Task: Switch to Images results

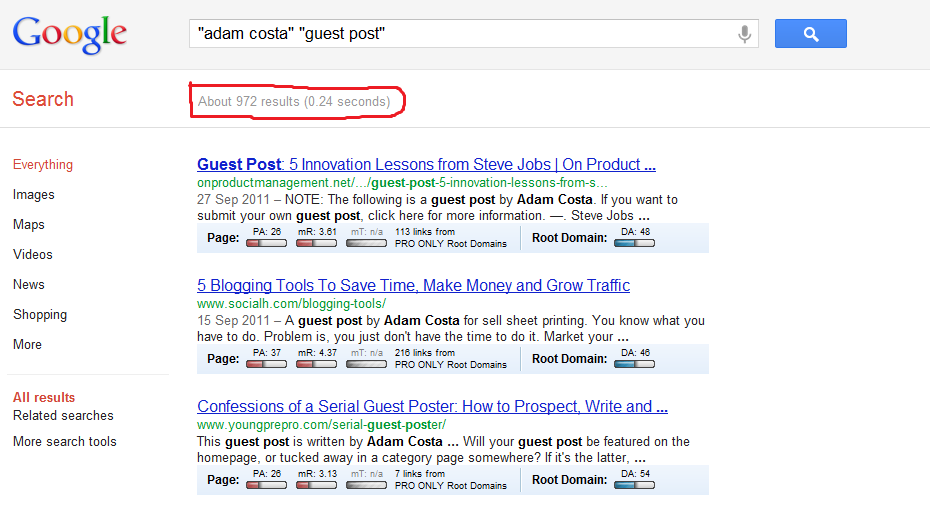Action: 34,195
